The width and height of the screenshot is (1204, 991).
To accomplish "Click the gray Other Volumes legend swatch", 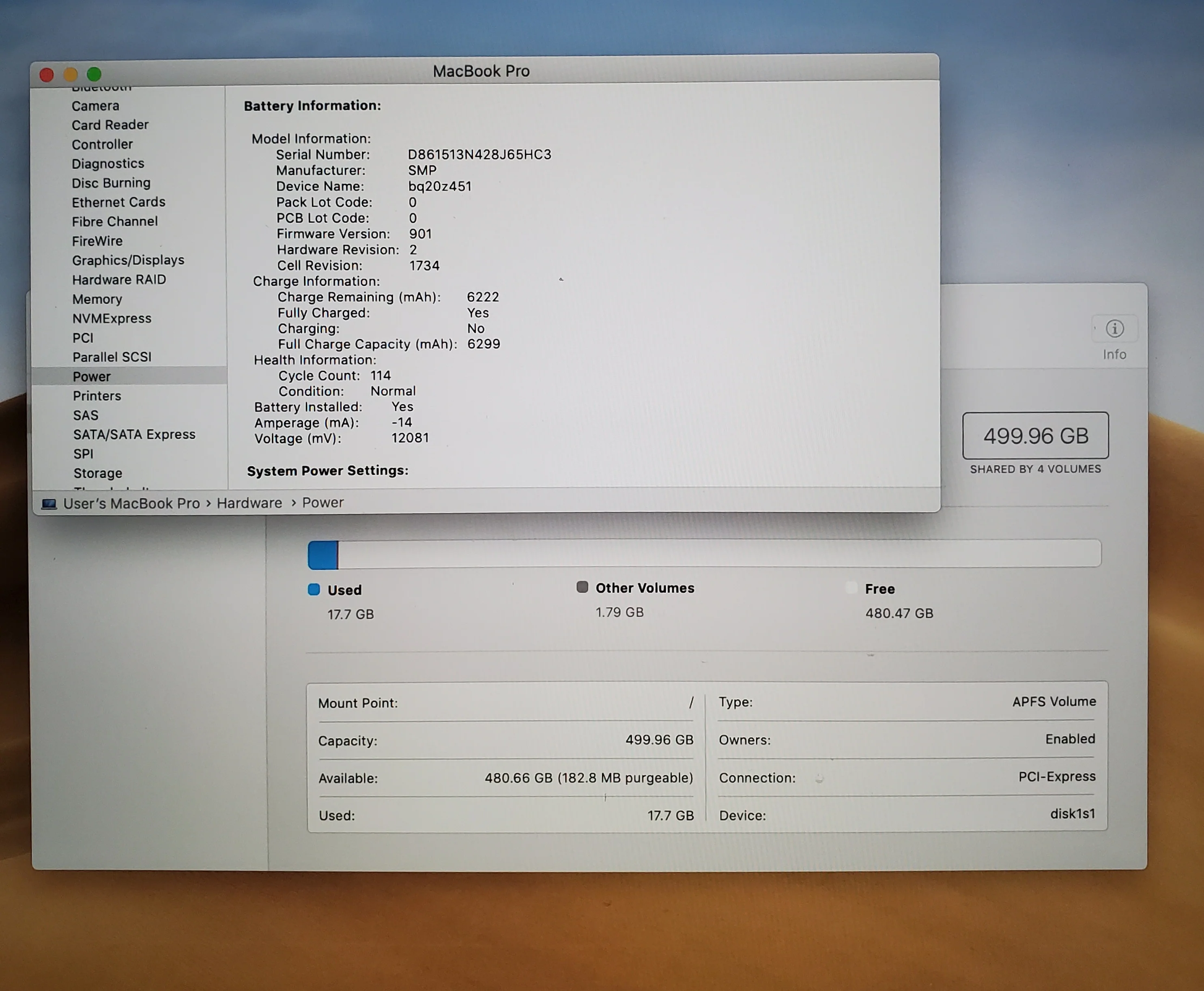I will [582, 587].
